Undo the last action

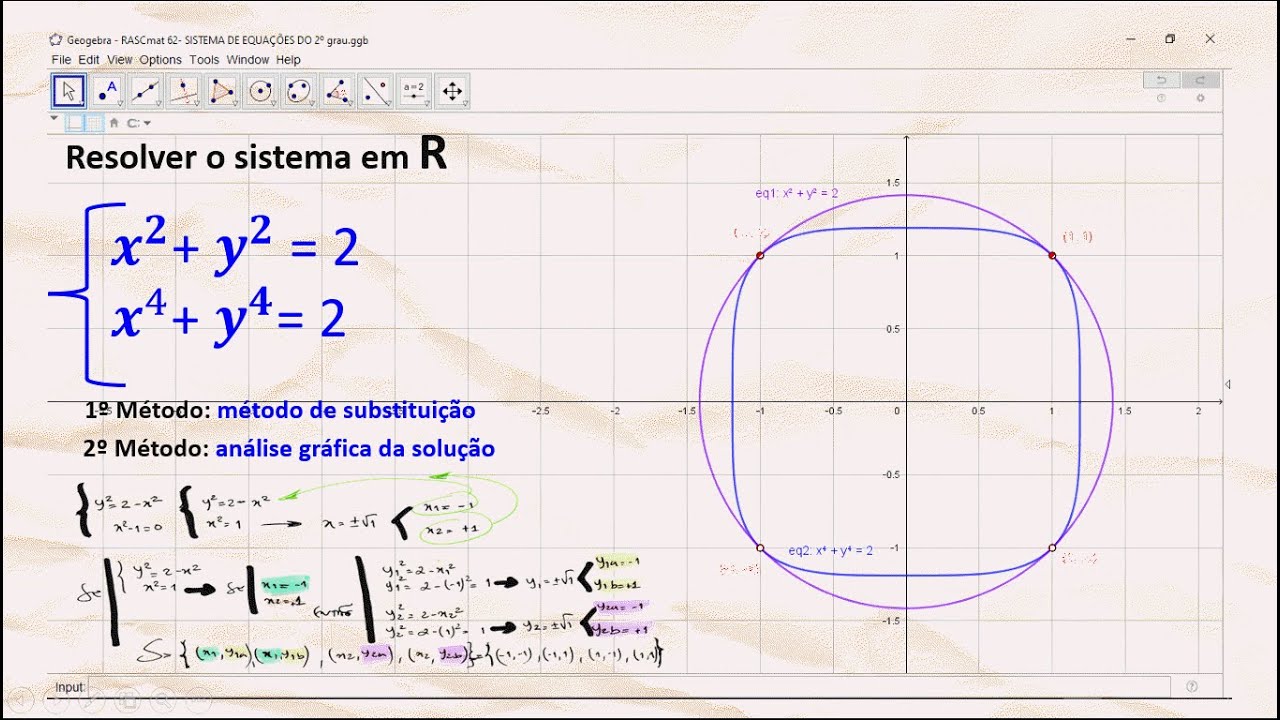pos(1161,80)
